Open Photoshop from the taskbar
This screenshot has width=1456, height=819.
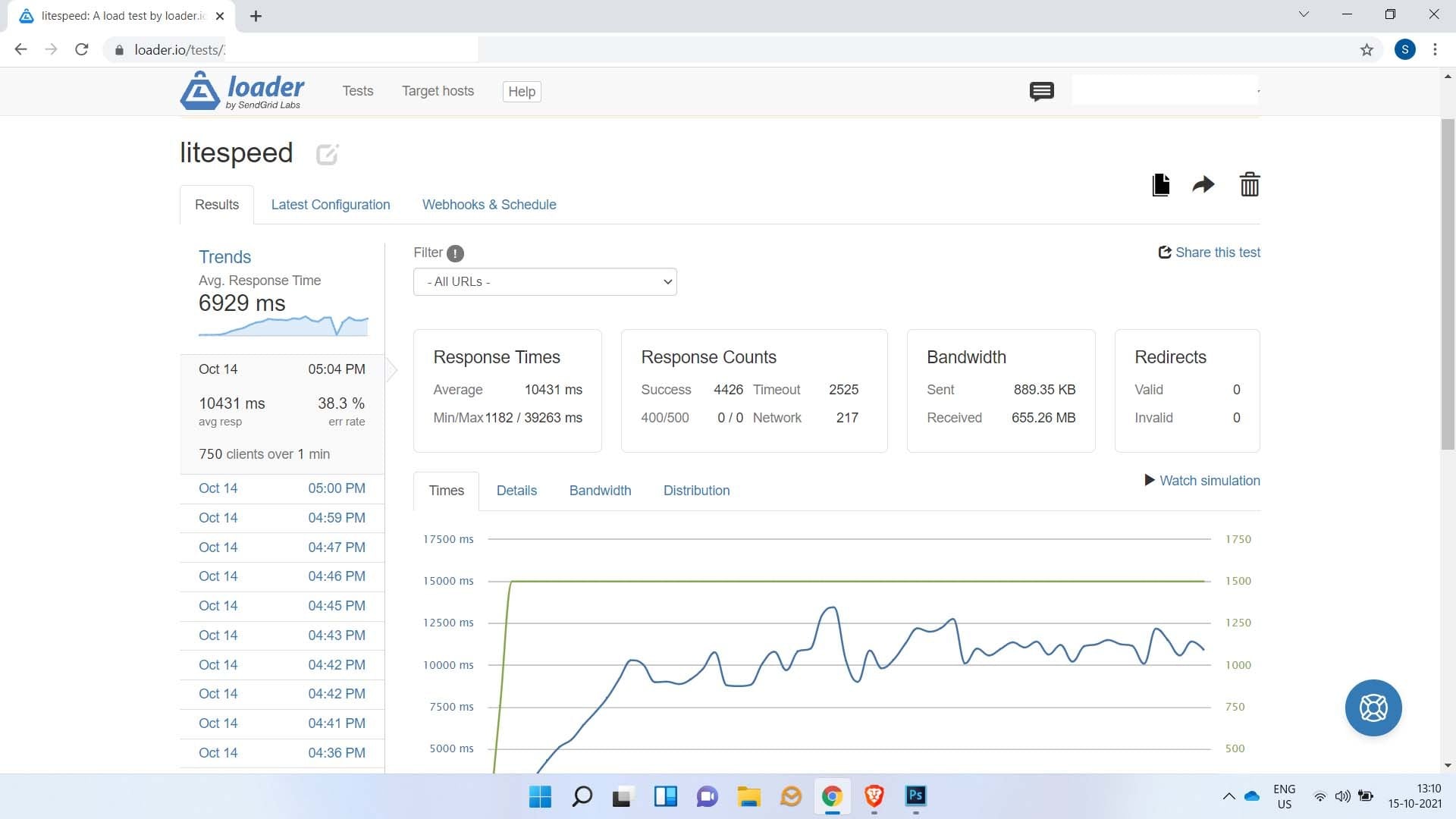915,795
